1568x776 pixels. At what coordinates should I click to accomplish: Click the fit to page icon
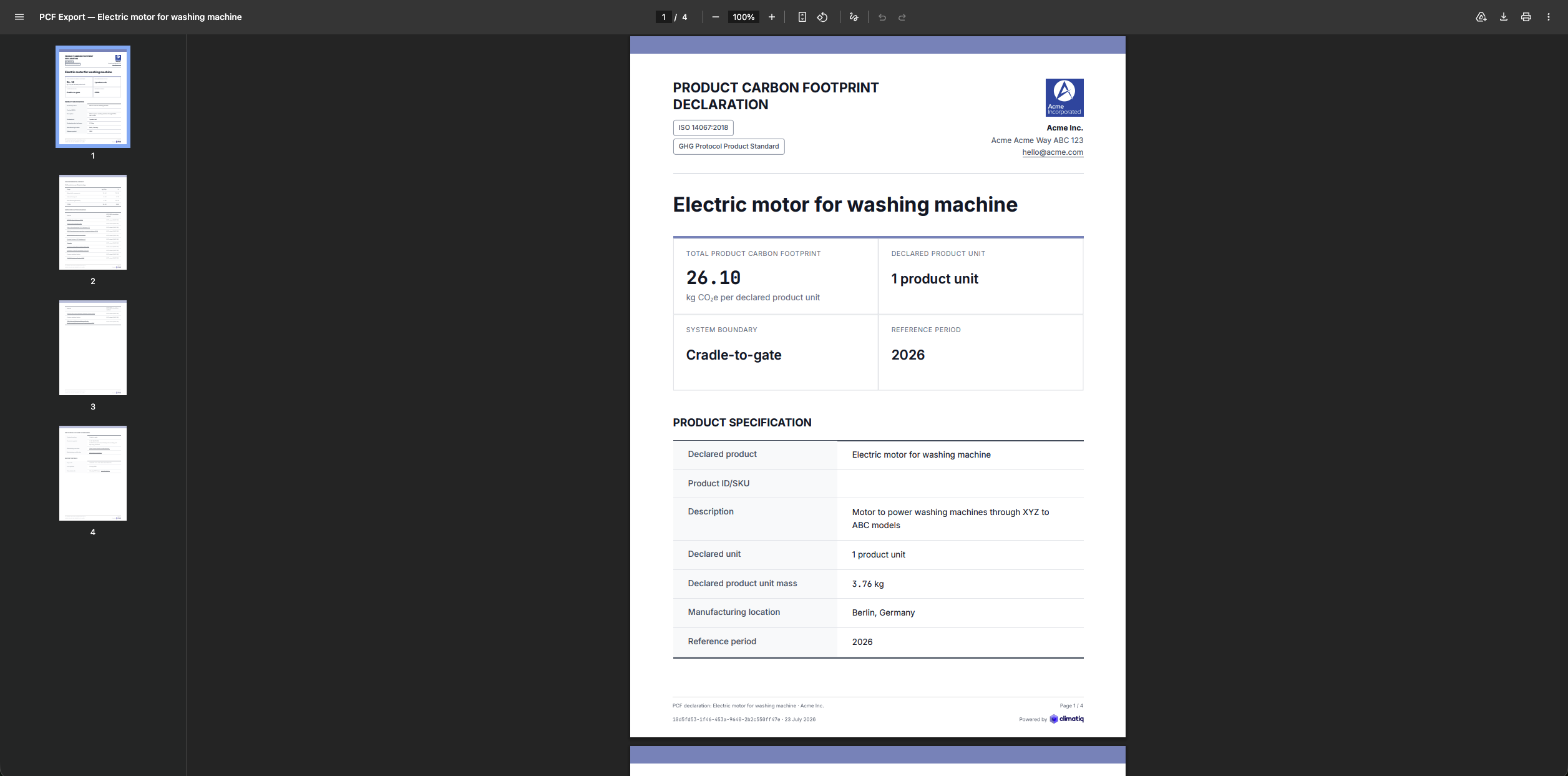802,17
